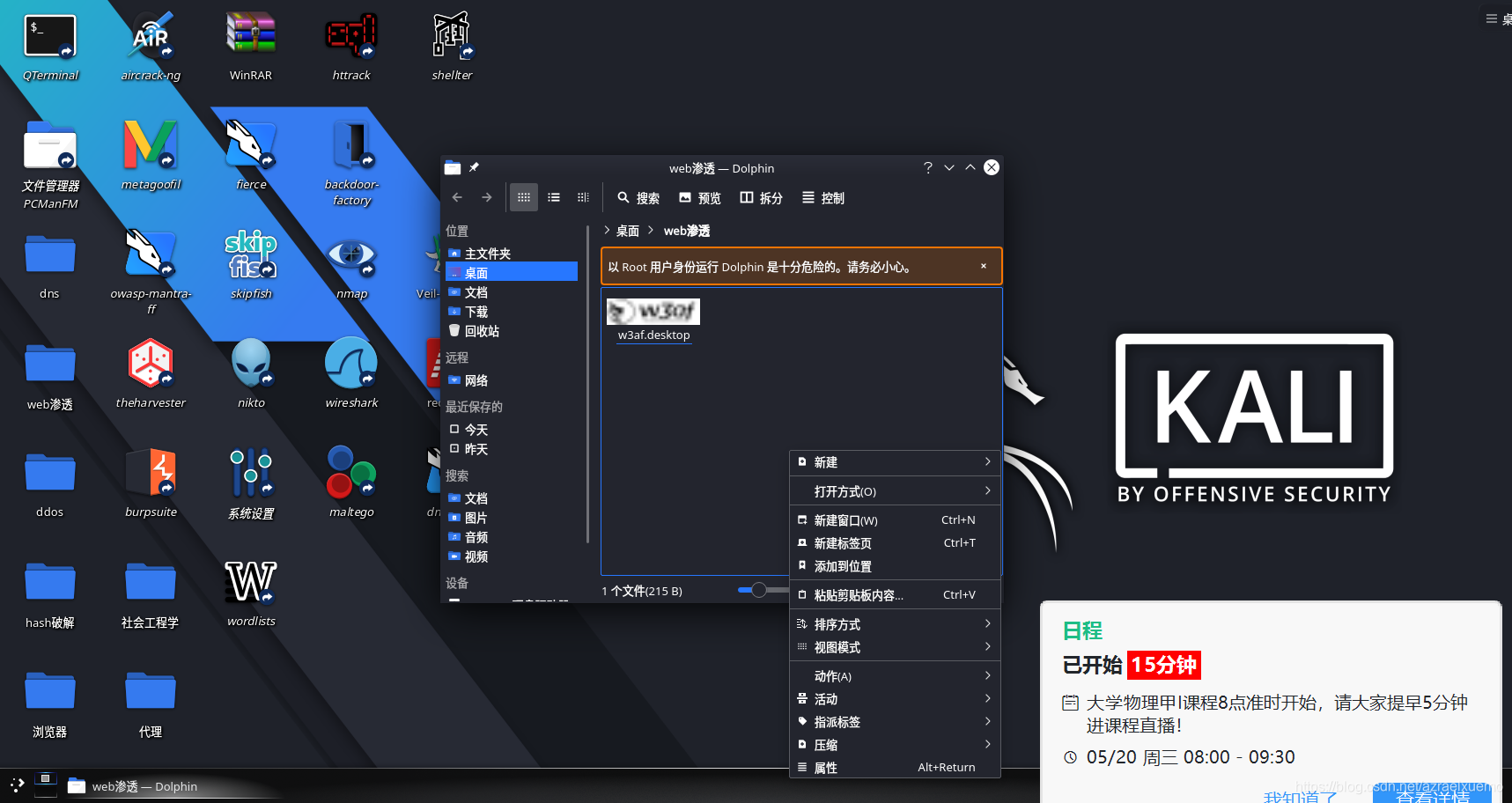Open the 控制 control menu
This screenshot has width=1512, height=803.
pyautogui.click(x=823, y=198)
